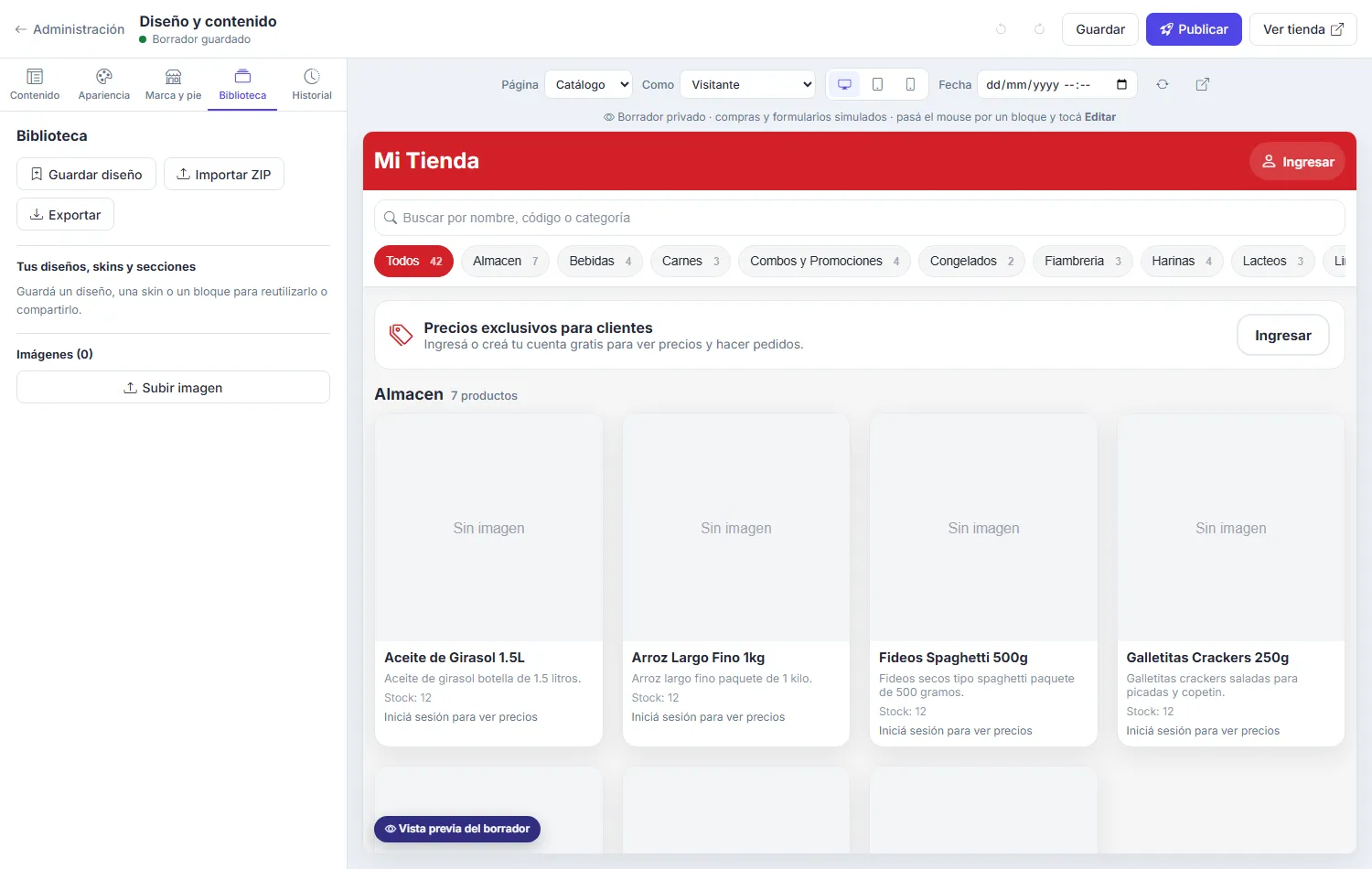Click the redo arrow icon

coord(1039,29)
